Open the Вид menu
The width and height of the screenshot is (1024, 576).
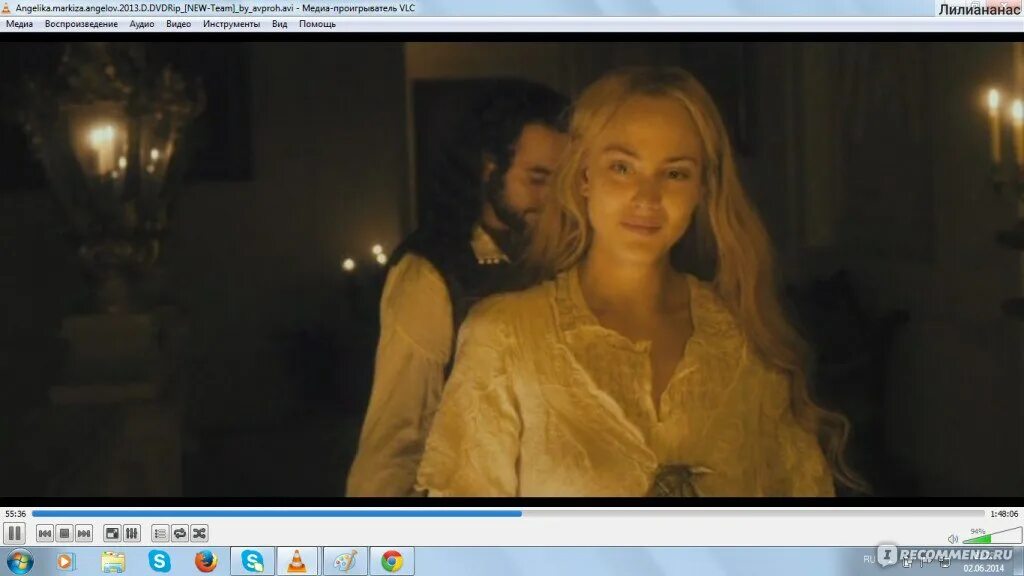click(280, 24)
